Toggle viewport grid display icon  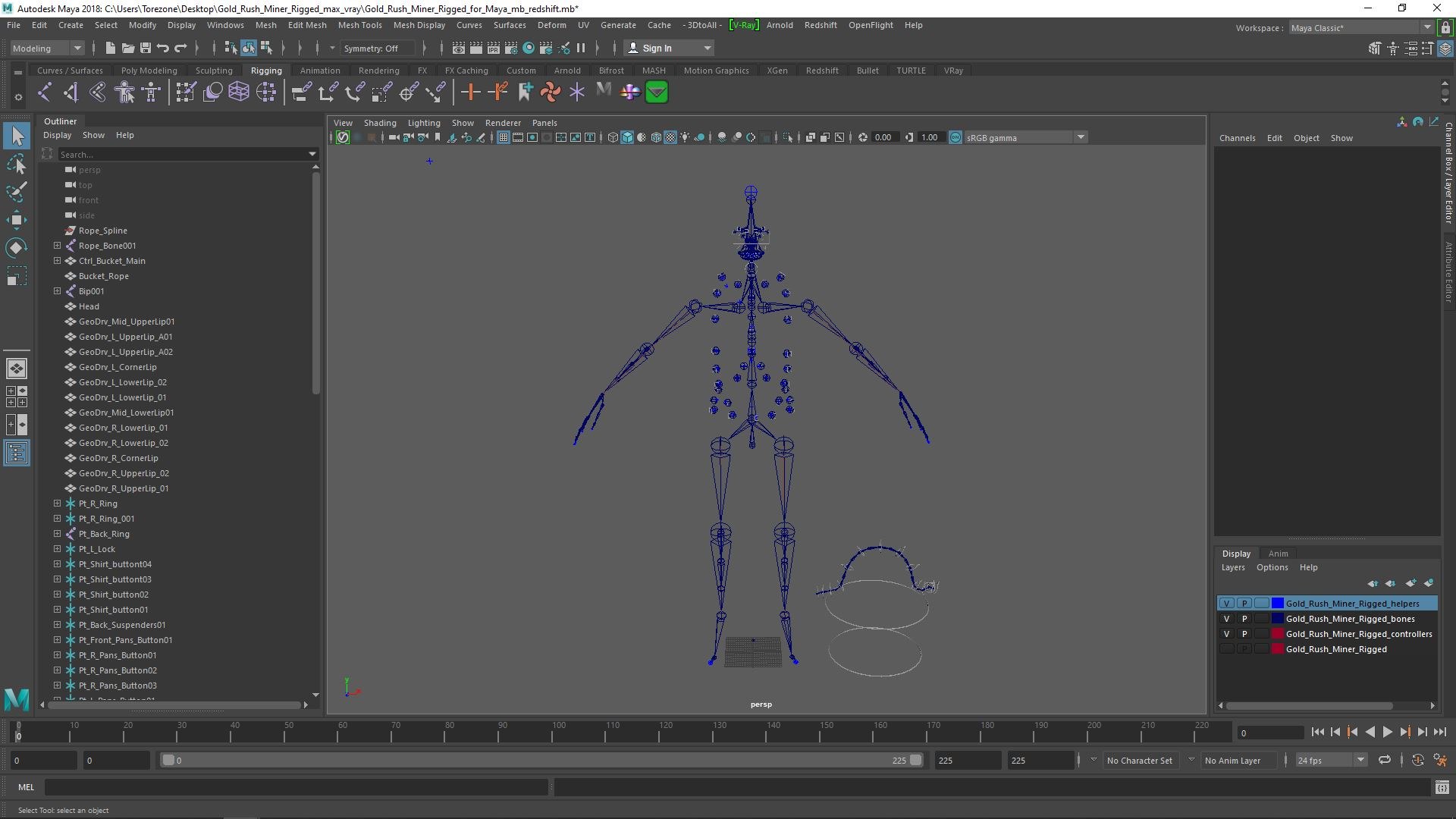click(x=503, y=137)
